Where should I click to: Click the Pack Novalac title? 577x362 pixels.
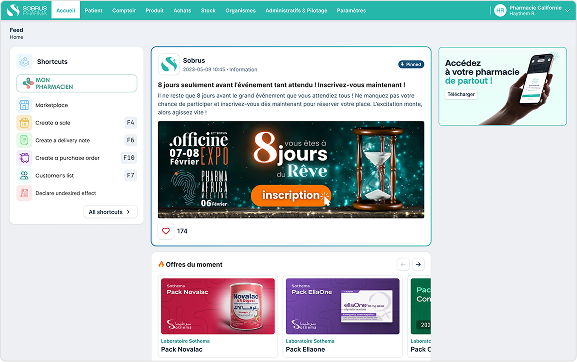(181, 349)
